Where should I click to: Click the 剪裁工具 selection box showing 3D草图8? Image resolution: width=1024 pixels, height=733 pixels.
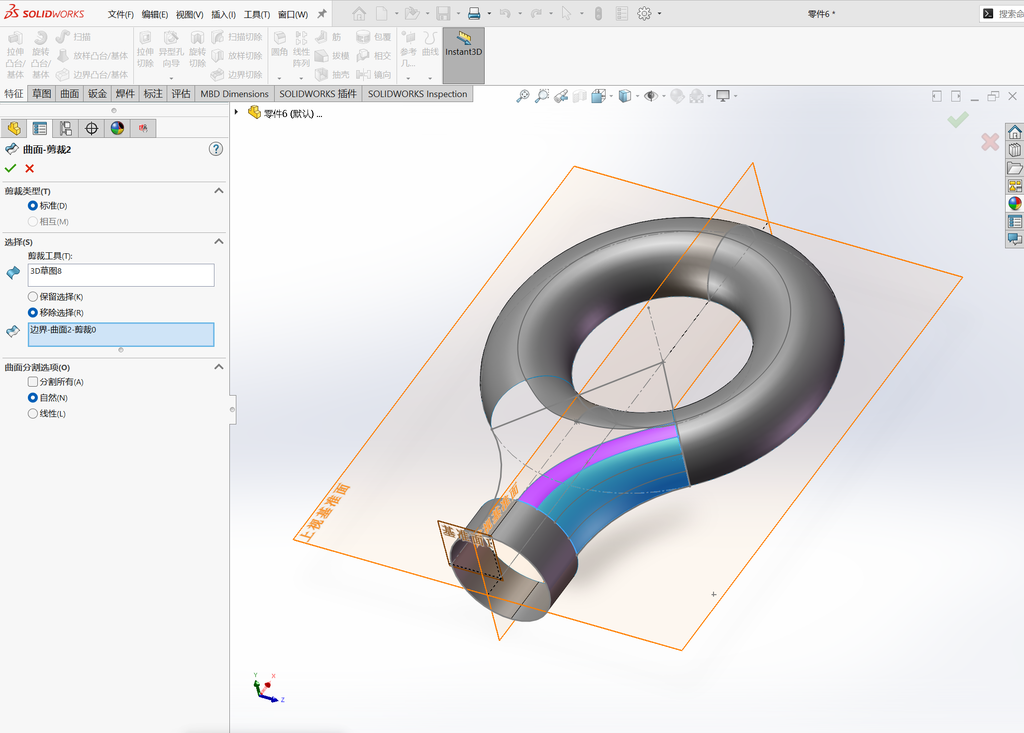pyautogui.click(x=121, y=275)
